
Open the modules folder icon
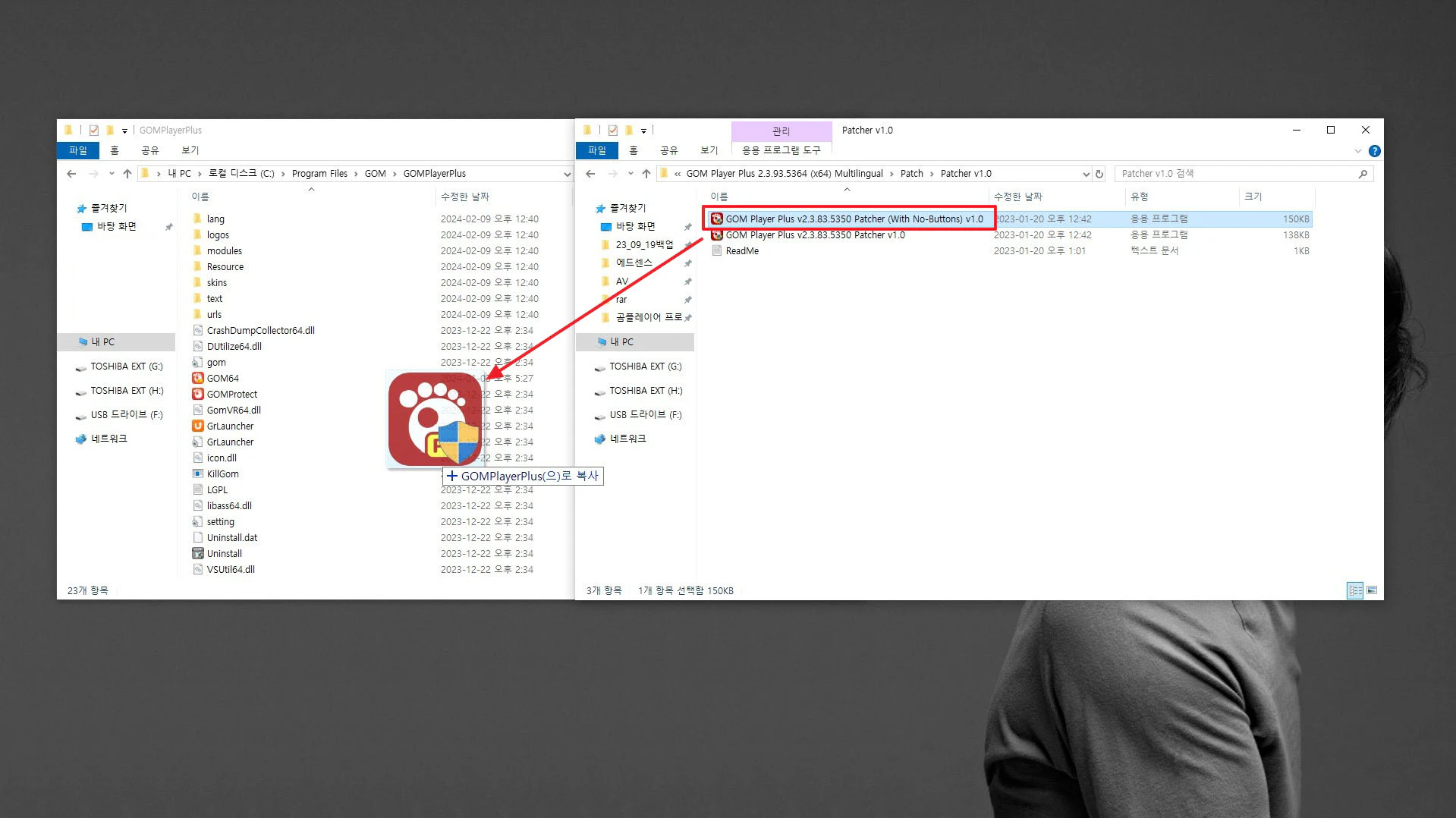pyautogui.click(x=198, y=250)
